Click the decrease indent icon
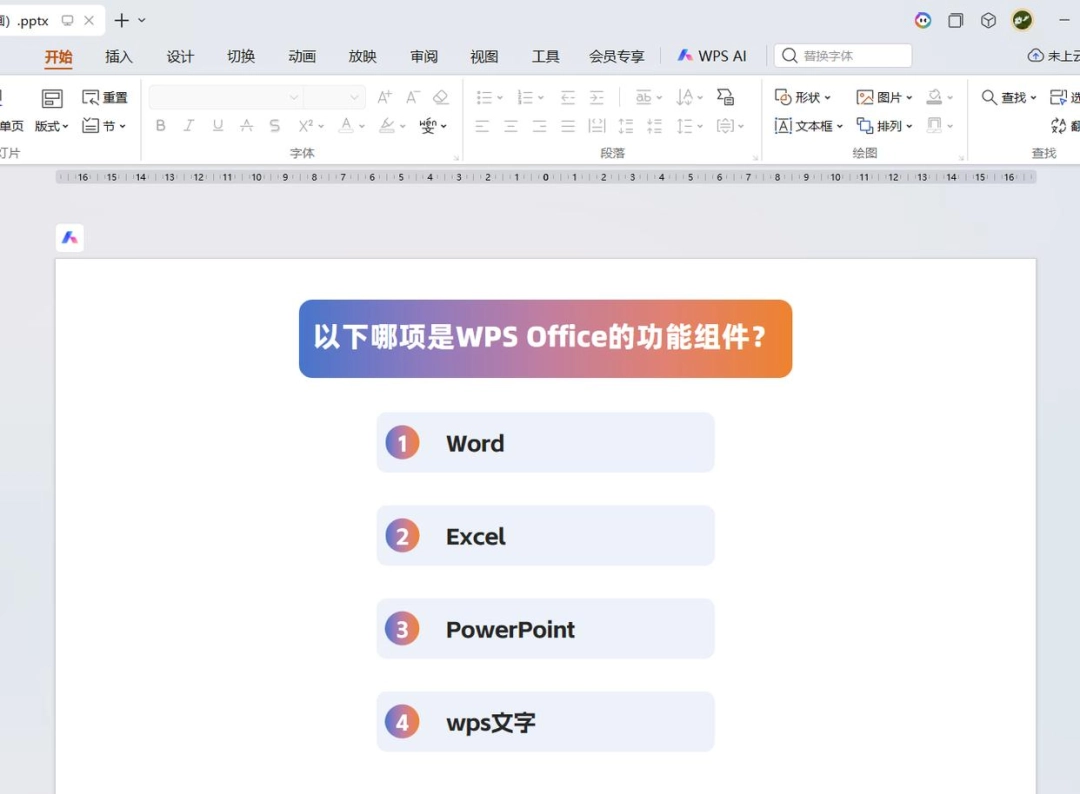This screenshot has width=1080, height=794. pyautogui.click(x=568, y=97)
